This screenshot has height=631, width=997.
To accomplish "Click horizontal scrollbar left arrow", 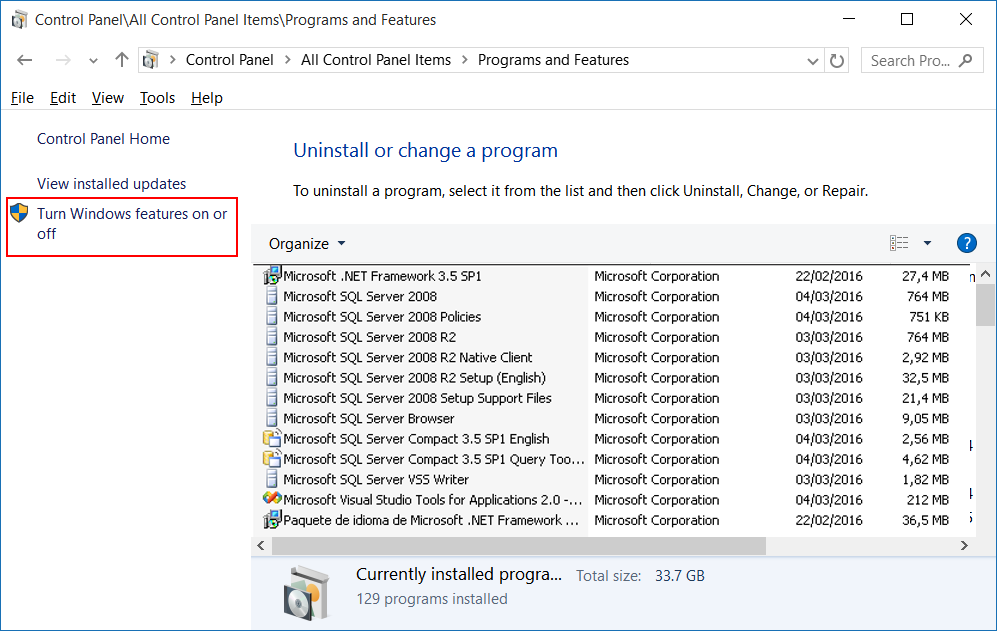I will tap(261, 545).
